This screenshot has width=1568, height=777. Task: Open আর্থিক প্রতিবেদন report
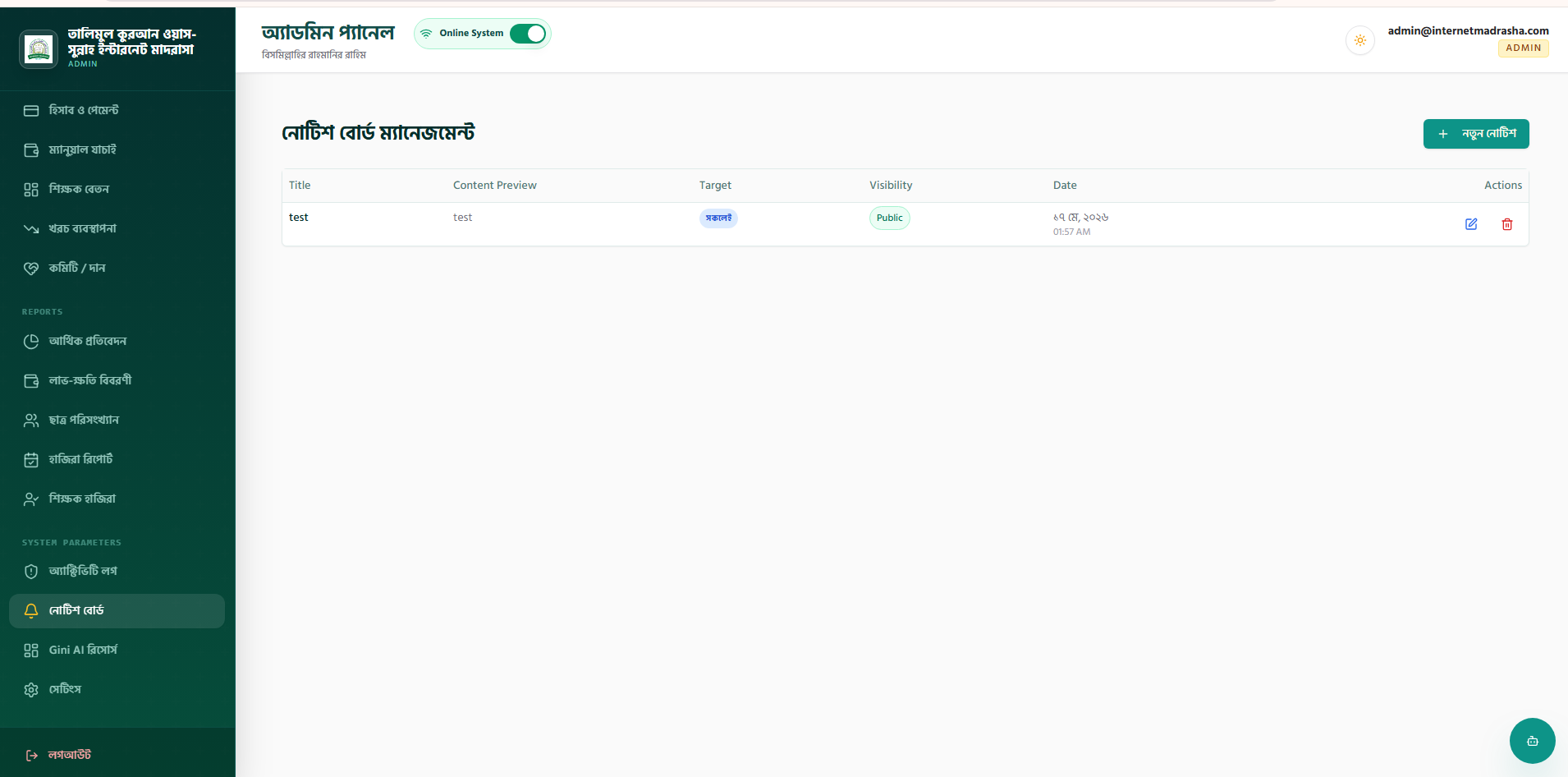click(x=117, y=341)
